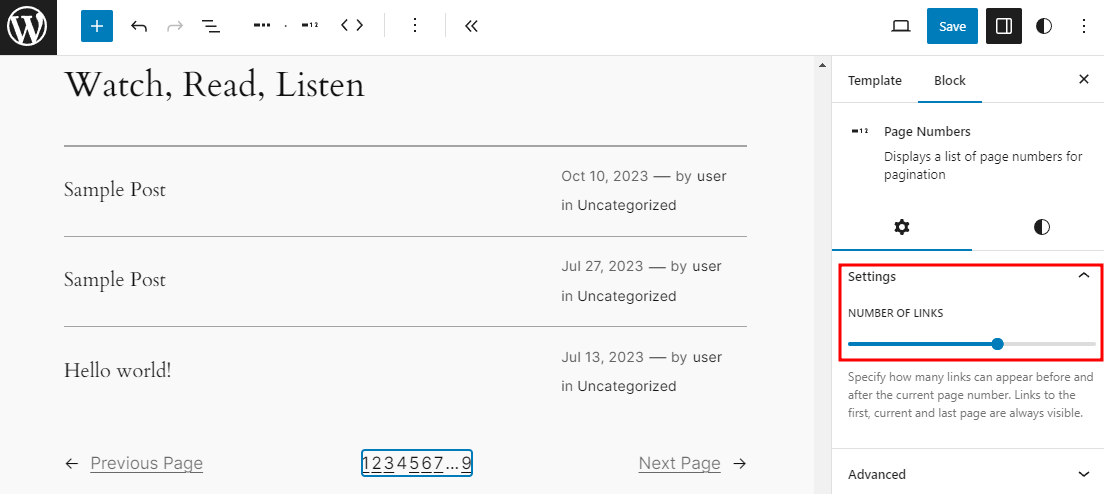
Task: Toggle the block inserter plus button
Action: 97,27
